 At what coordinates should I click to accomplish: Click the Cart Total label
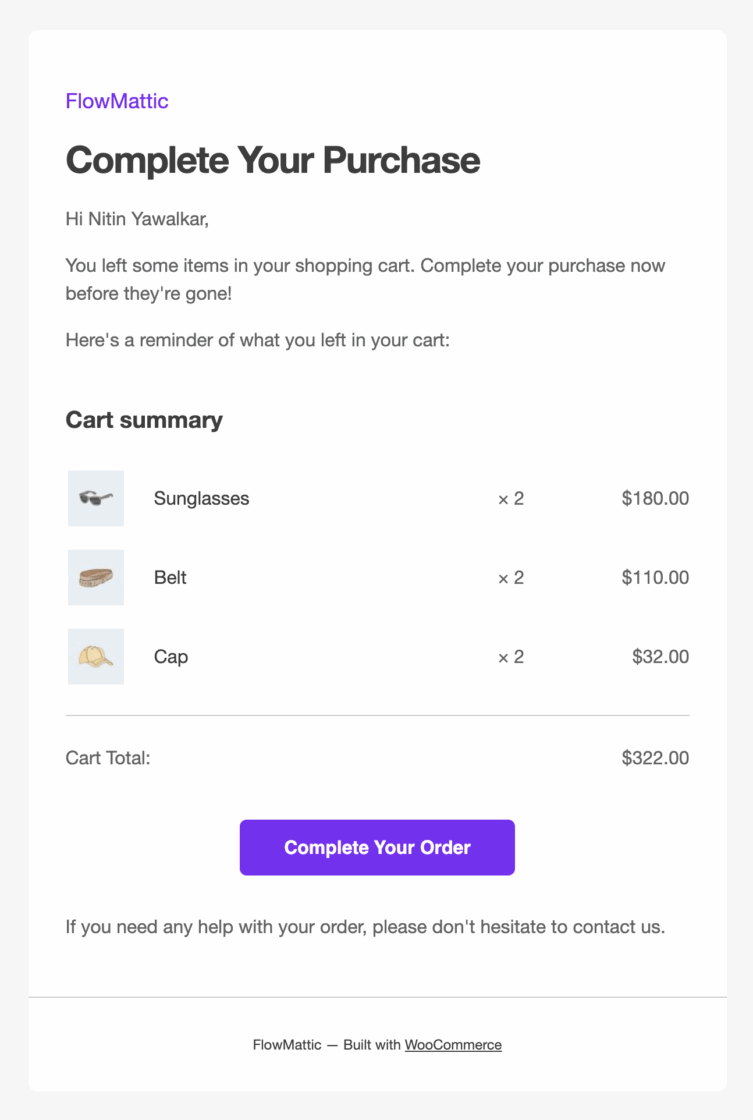click(108, 758)
